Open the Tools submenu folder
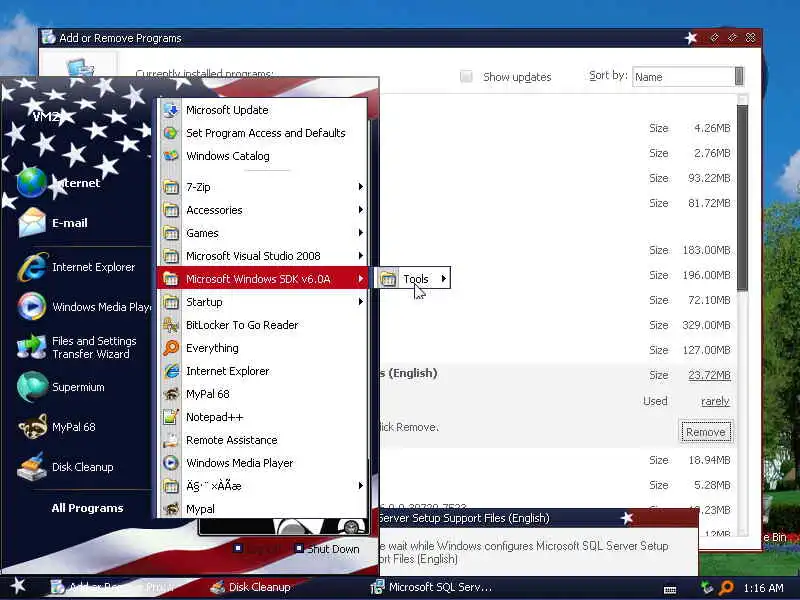This screenshot has height=600, width=800. point(412,279)
